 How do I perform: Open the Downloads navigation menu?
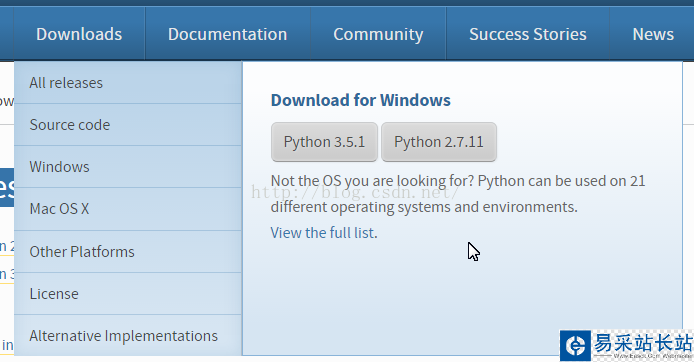pyautogui.click(x=79, y=34)
